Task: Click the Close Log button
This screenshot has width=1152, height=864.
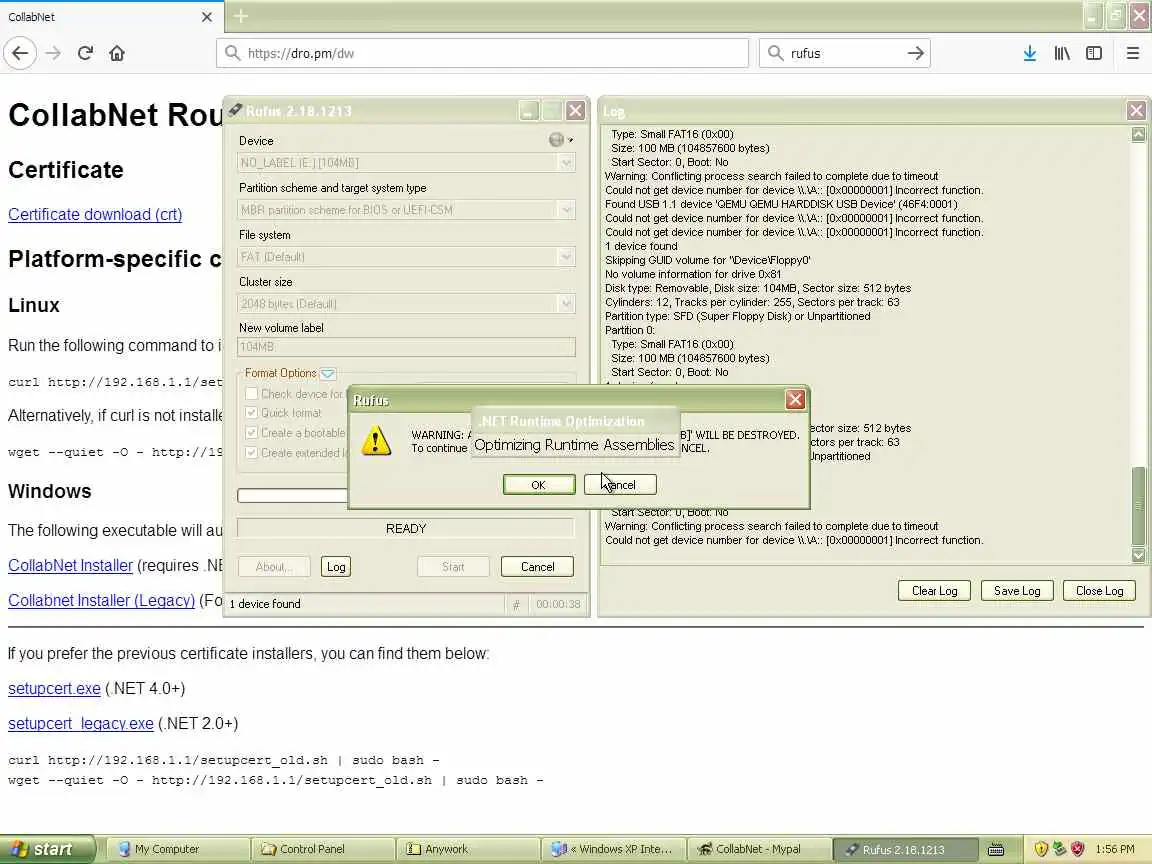Action: (1099, 591)
